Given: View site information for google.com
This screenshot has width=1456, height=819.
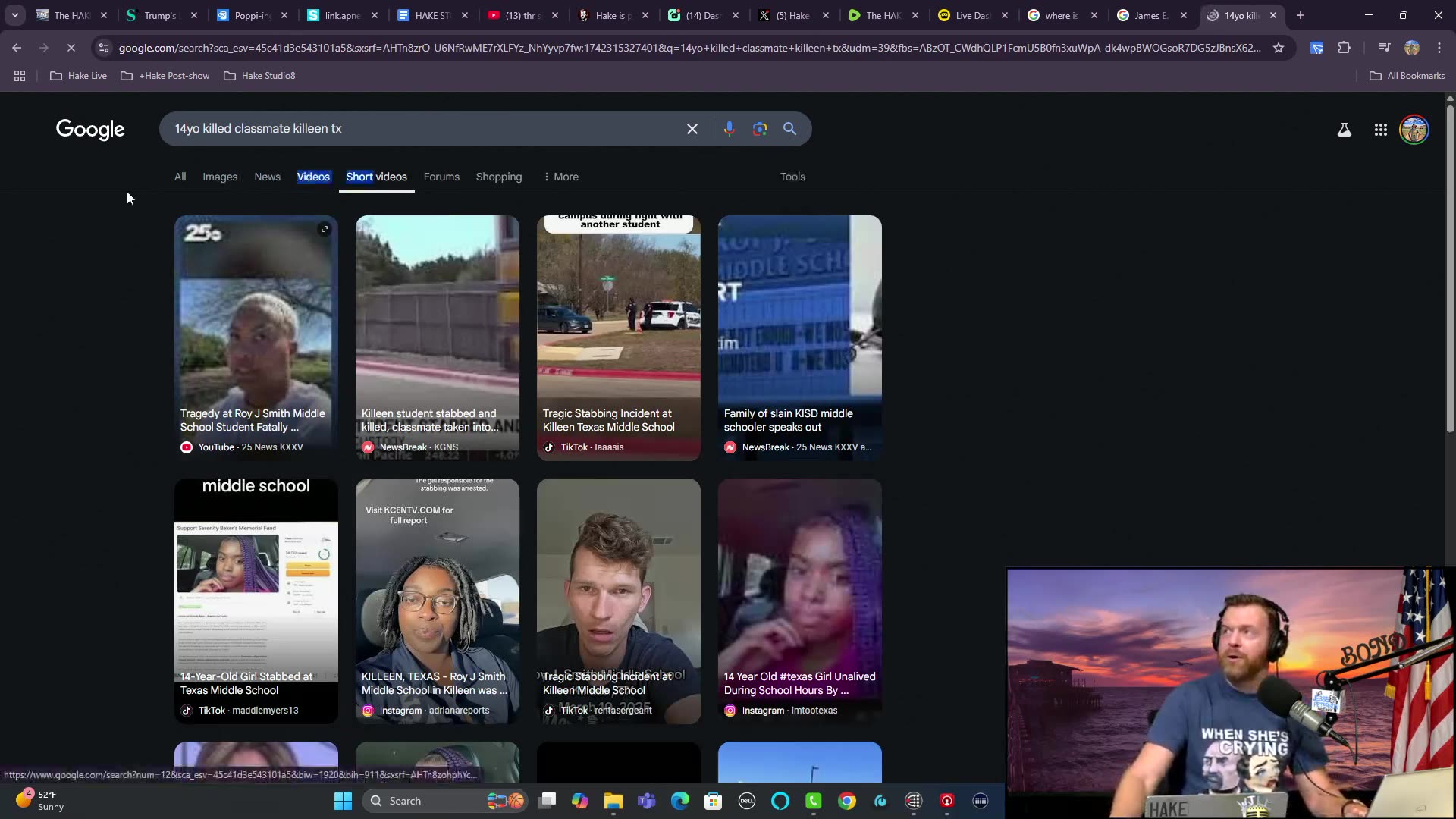Looking at the screenshot, I should click(104, 48).
